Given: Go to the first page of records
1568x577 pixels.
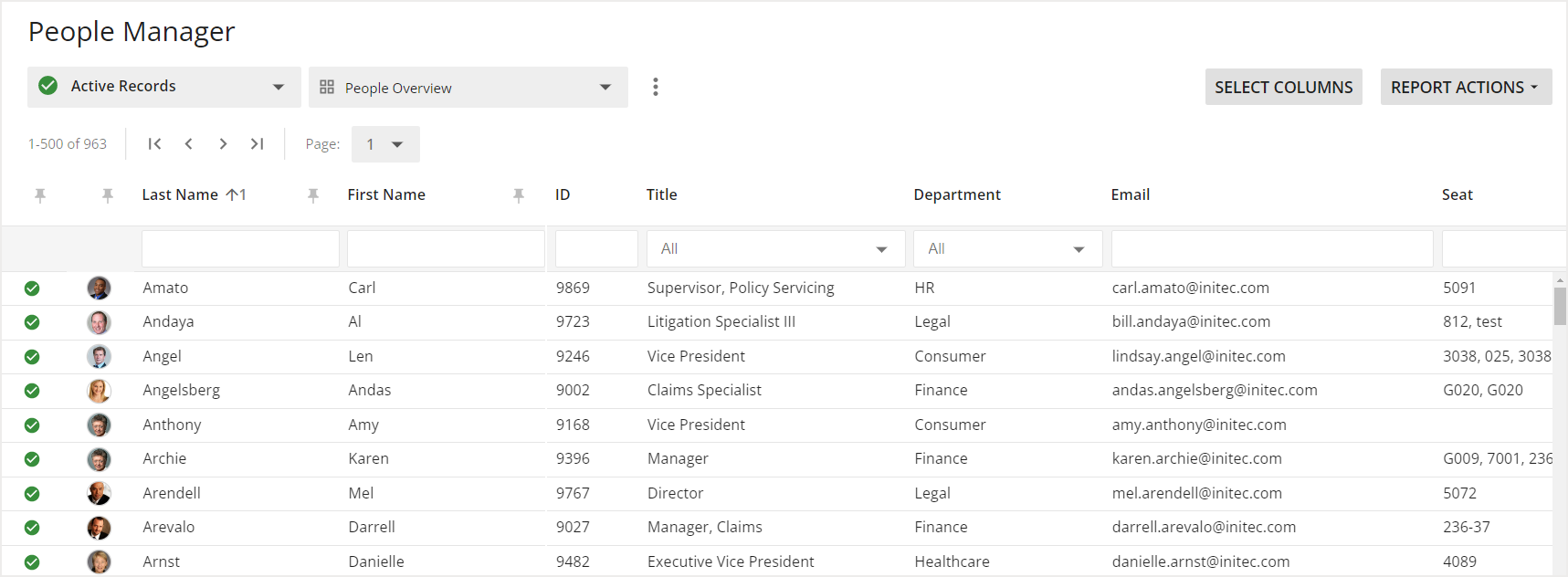Looking at the screenshot, I should click(154, 144).
